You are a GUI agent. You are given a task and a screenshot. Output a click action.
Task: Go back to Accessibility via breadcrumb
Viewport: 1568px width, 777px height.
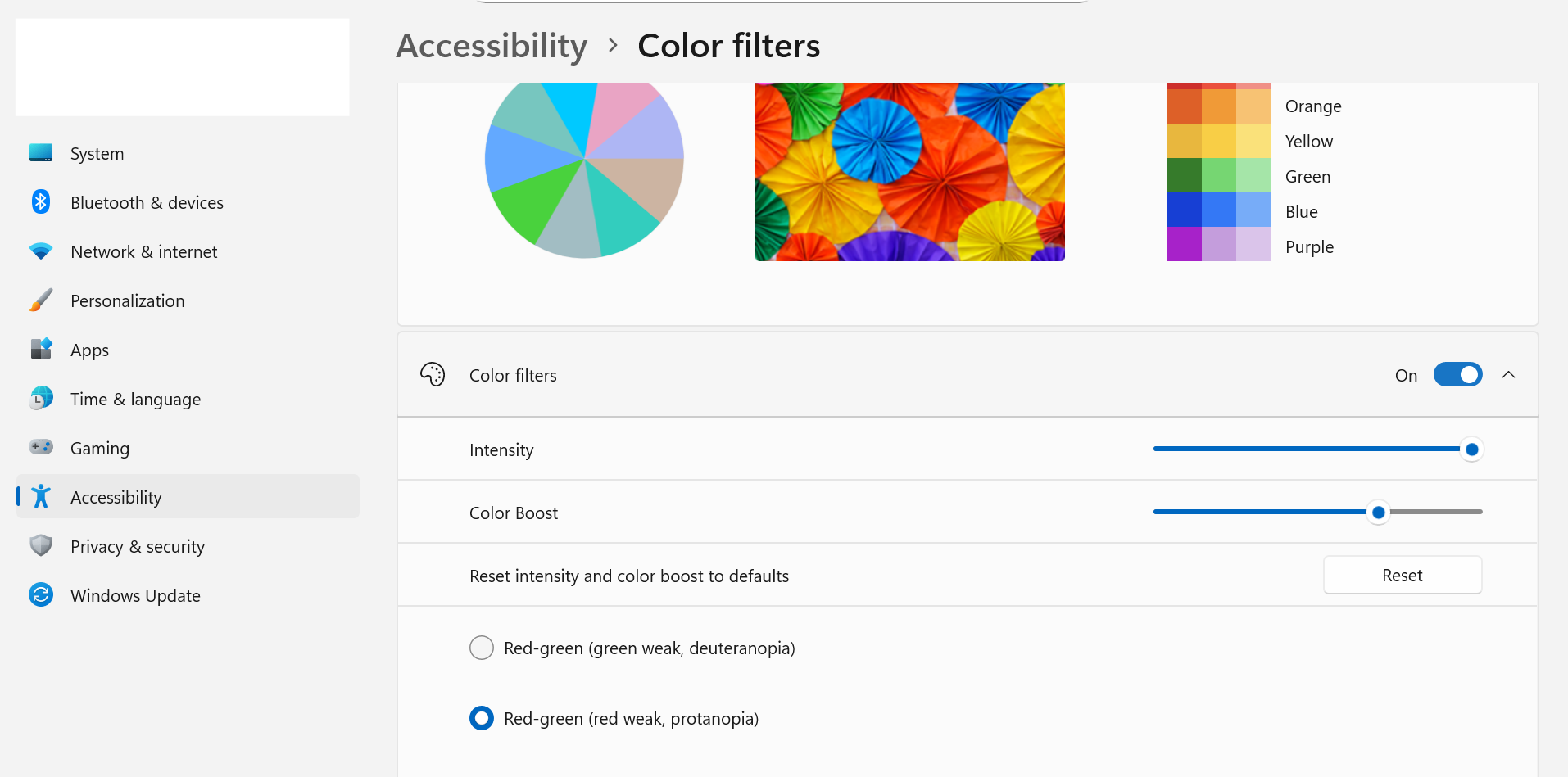pos(492,46)
